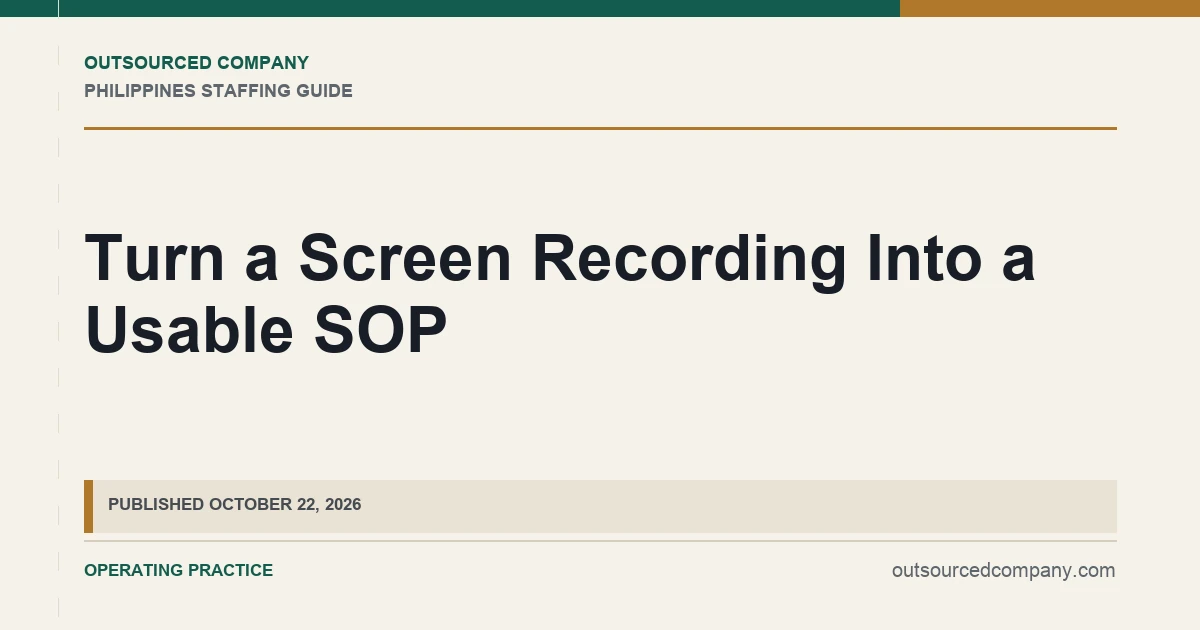
Task: Click the OPERATING PRACTICE category label
Action: point(178,570)
